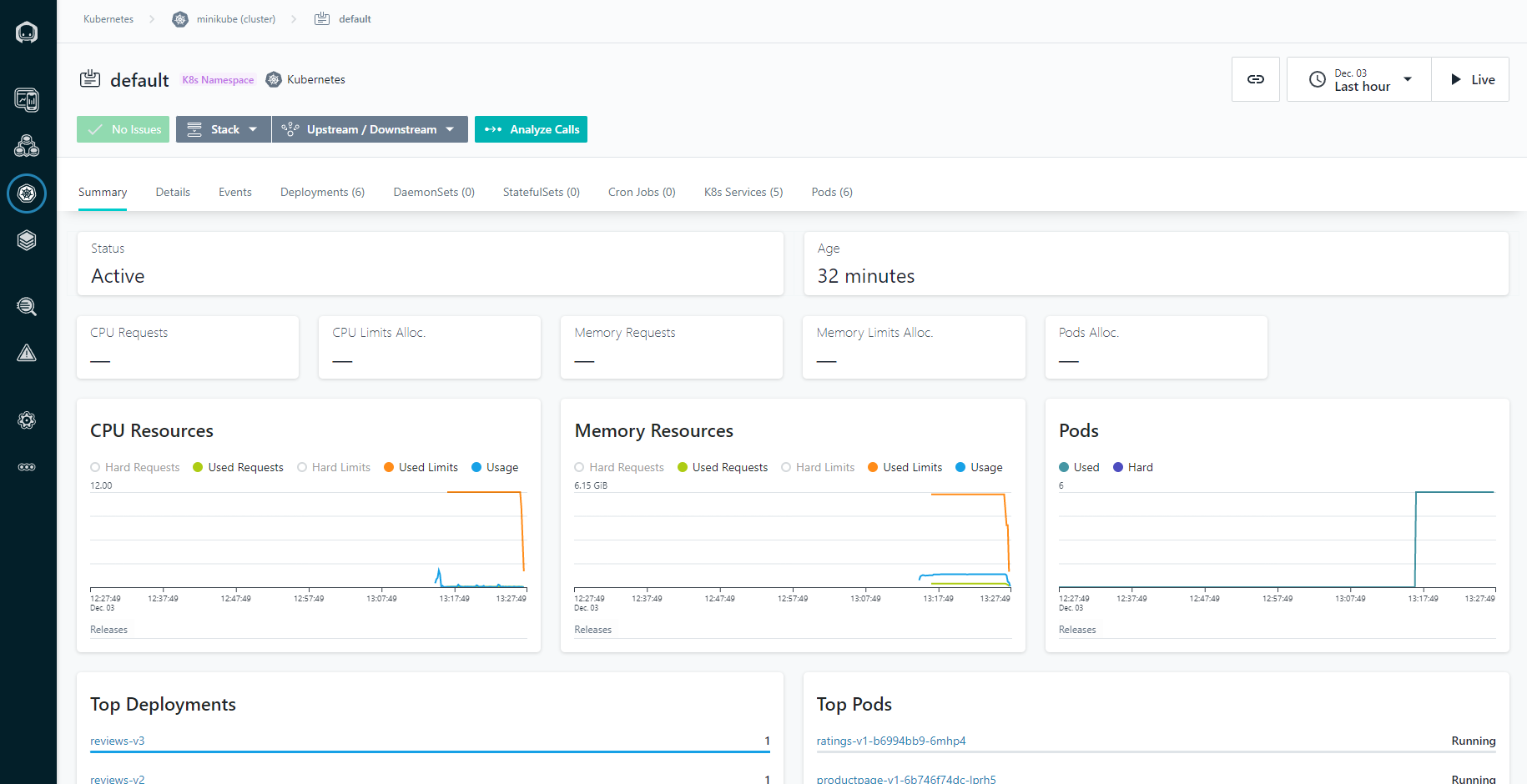The width and height of the screenshot is (1527, 784).
Task: Toggle the Used series in the Pods chart
Action: click(x=1079, y=467)
